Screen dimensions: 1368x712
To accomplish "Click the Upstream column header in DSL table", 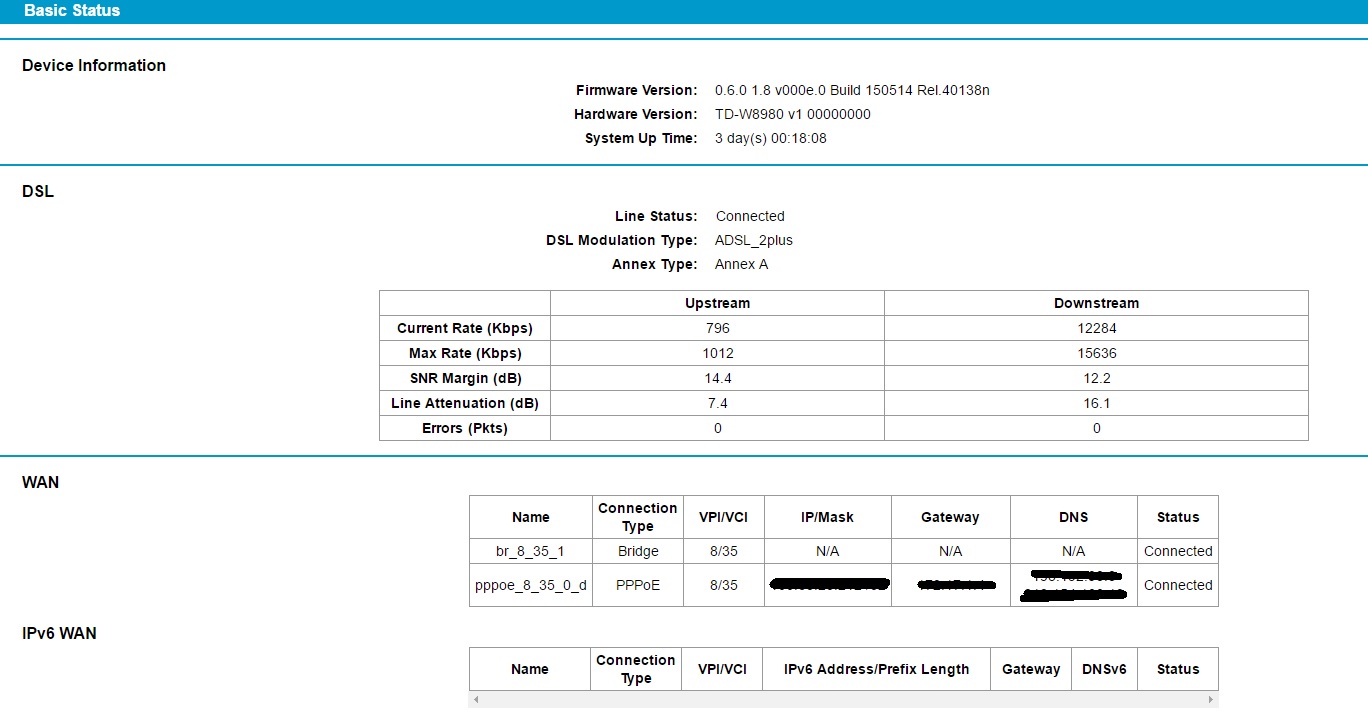I will 717,303.
